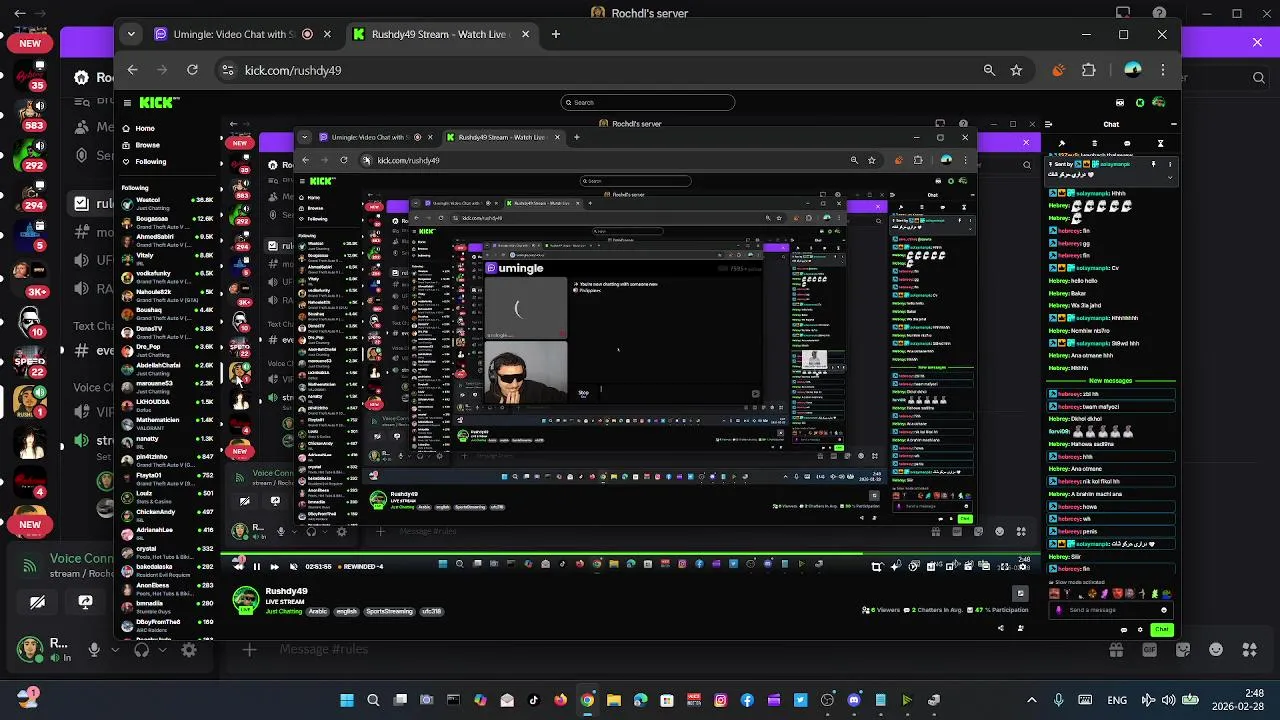Screen dimensions: 1280x720
Task: Select the Arabic stream tag
Action: tap(318, 611)
